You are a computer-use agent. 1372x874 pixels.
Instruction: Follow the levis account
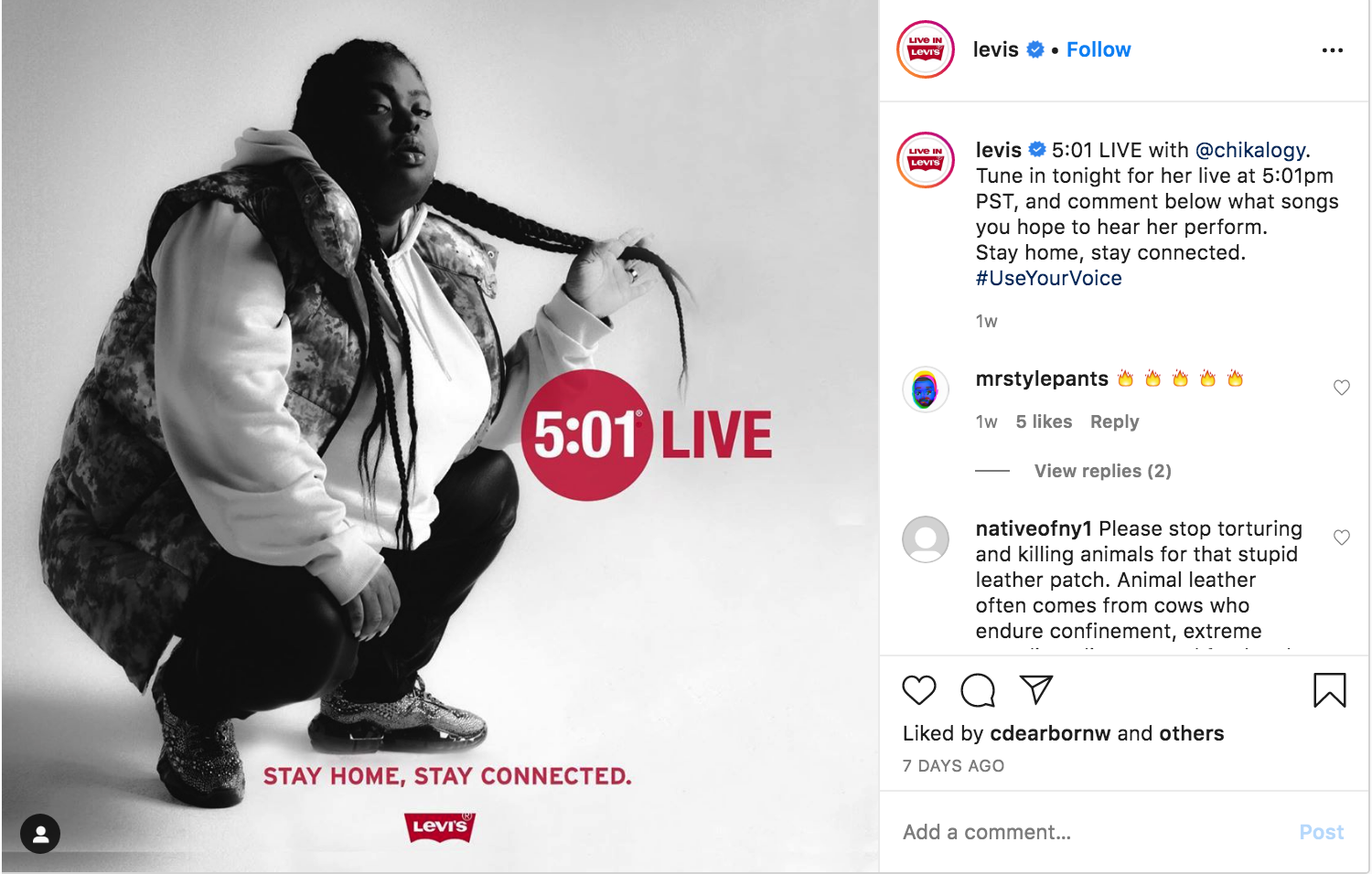[1099, 49]
